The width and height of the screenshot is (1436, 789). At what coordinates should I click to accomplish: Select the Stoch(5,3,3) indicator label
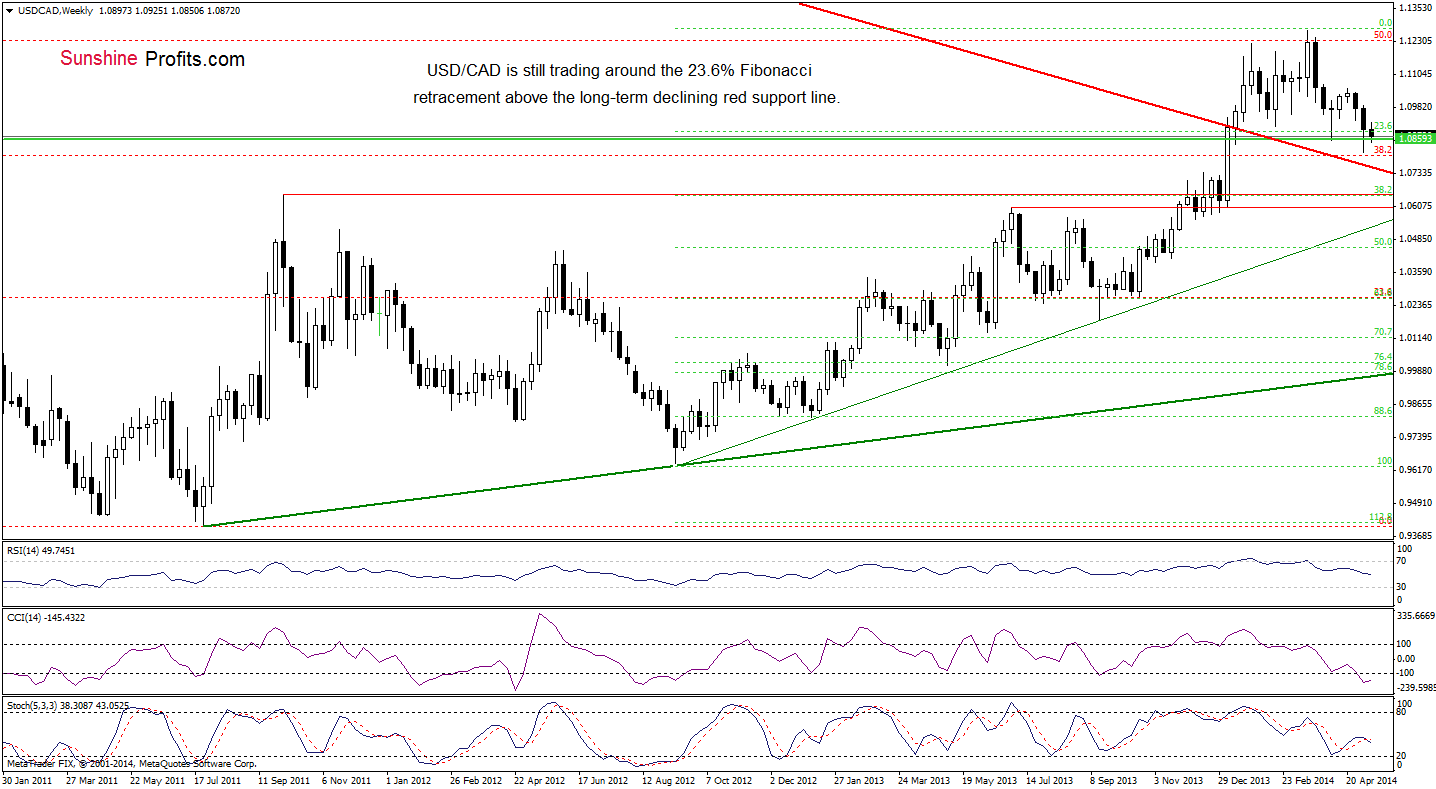click(x=67, y=705)
